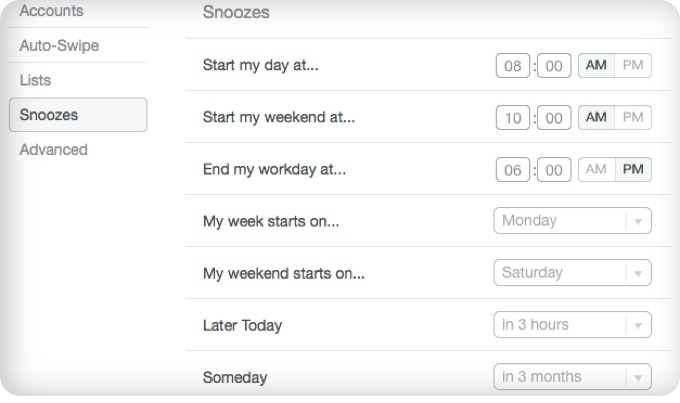The image size is (680, 403).
Task: Set Start my day to AM
Action: pyautogui.click(x=596, y=66)
